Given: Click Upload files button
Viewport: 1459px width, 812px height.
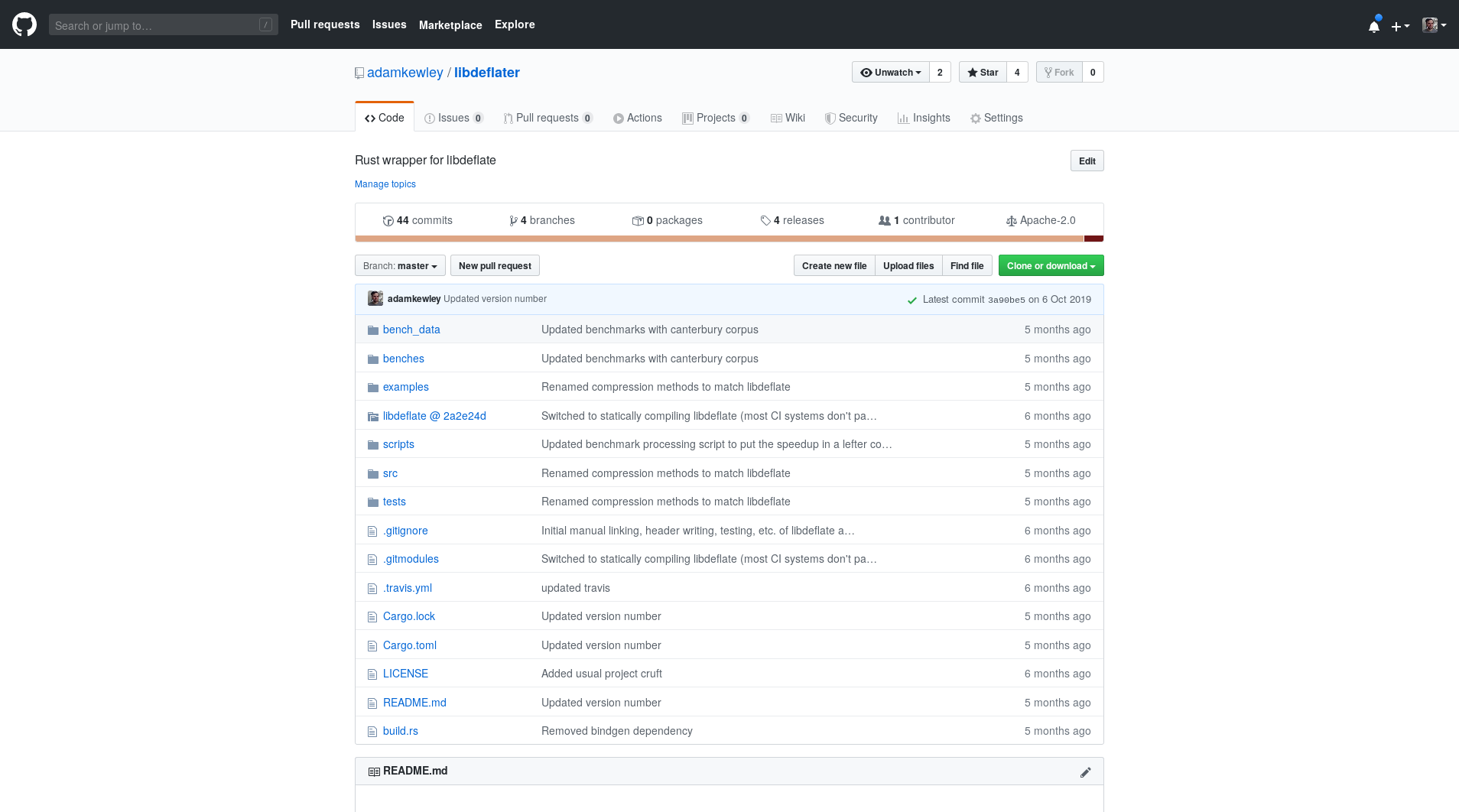Looking at the screenshot, I should pyautogui.click(x=908, y=266).
